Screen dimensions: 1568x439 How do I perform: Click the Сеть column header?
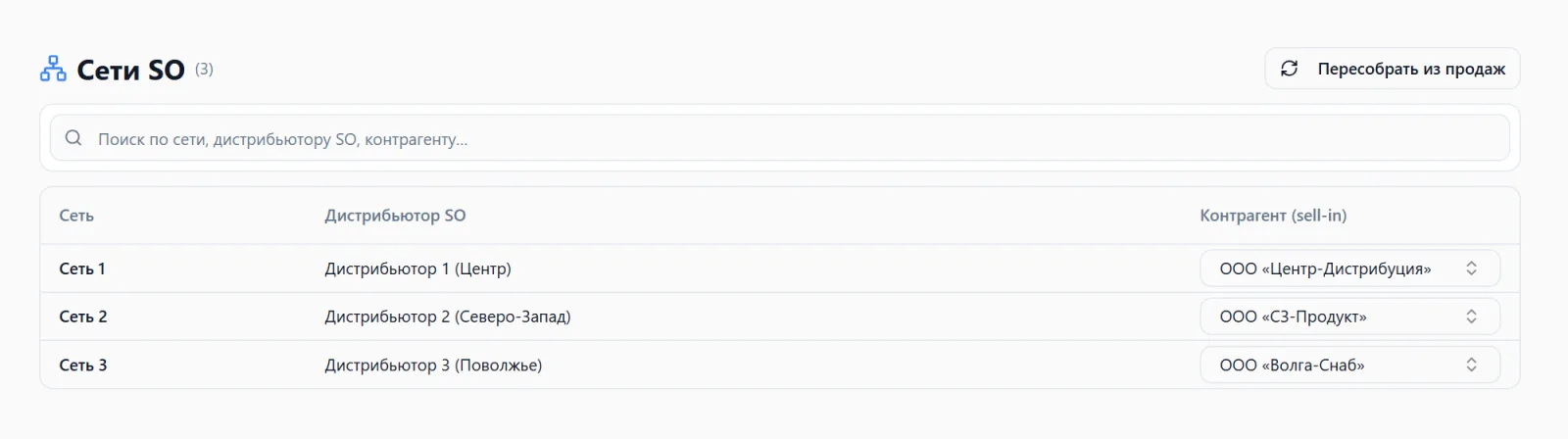tap(76, 216)
